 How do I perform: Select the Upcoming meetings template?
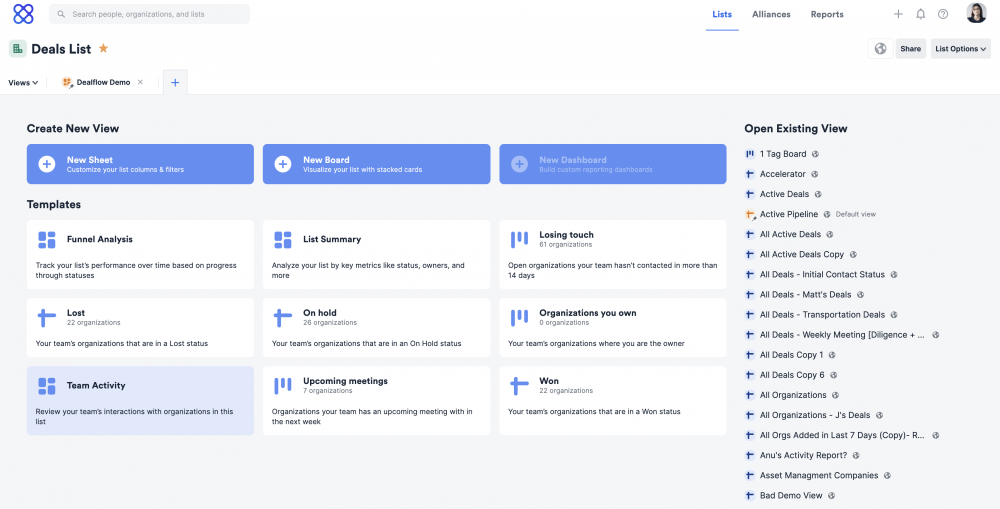pos(376,399)
